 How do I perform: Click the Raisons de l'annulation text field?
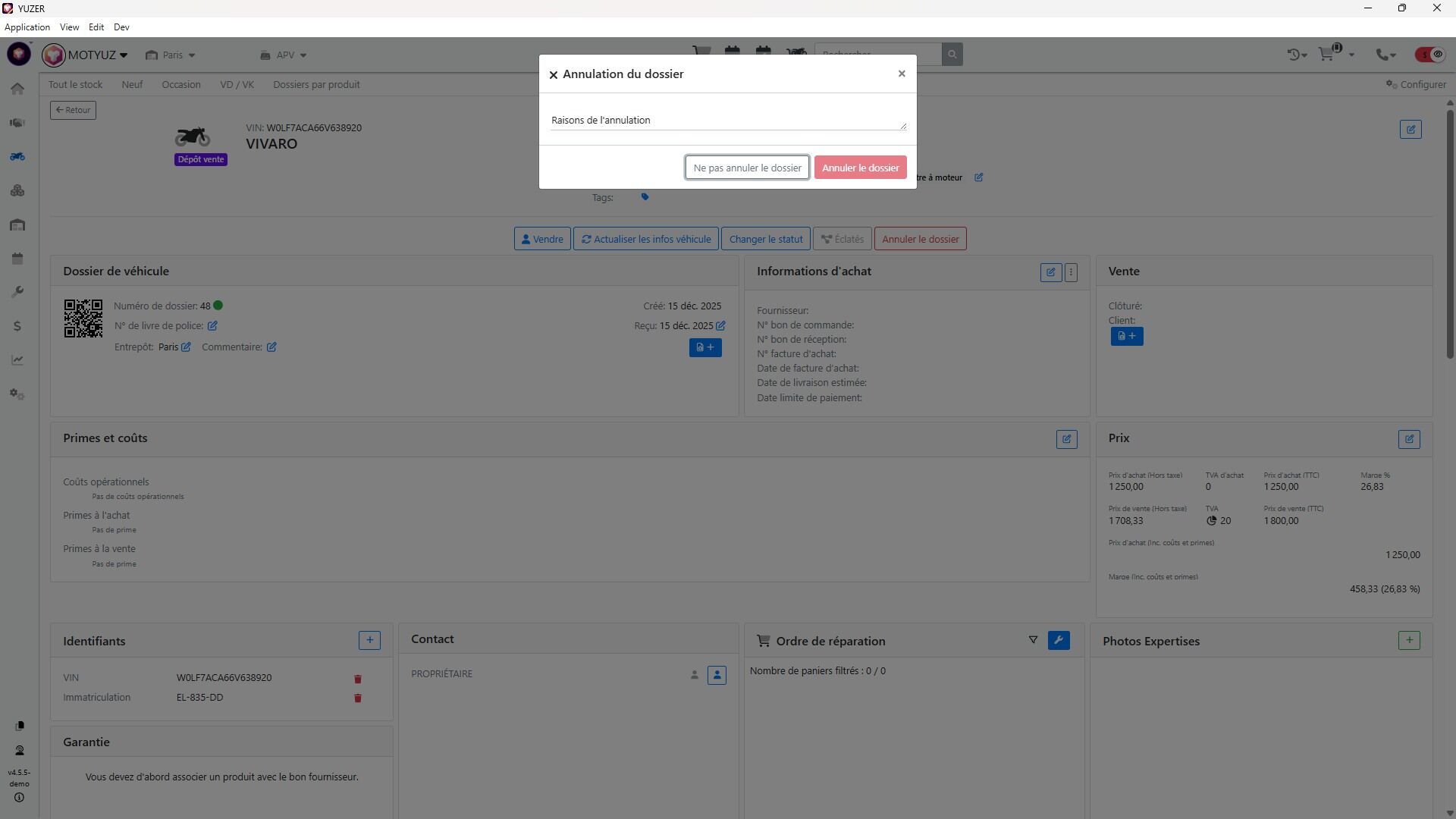[726, 120]
